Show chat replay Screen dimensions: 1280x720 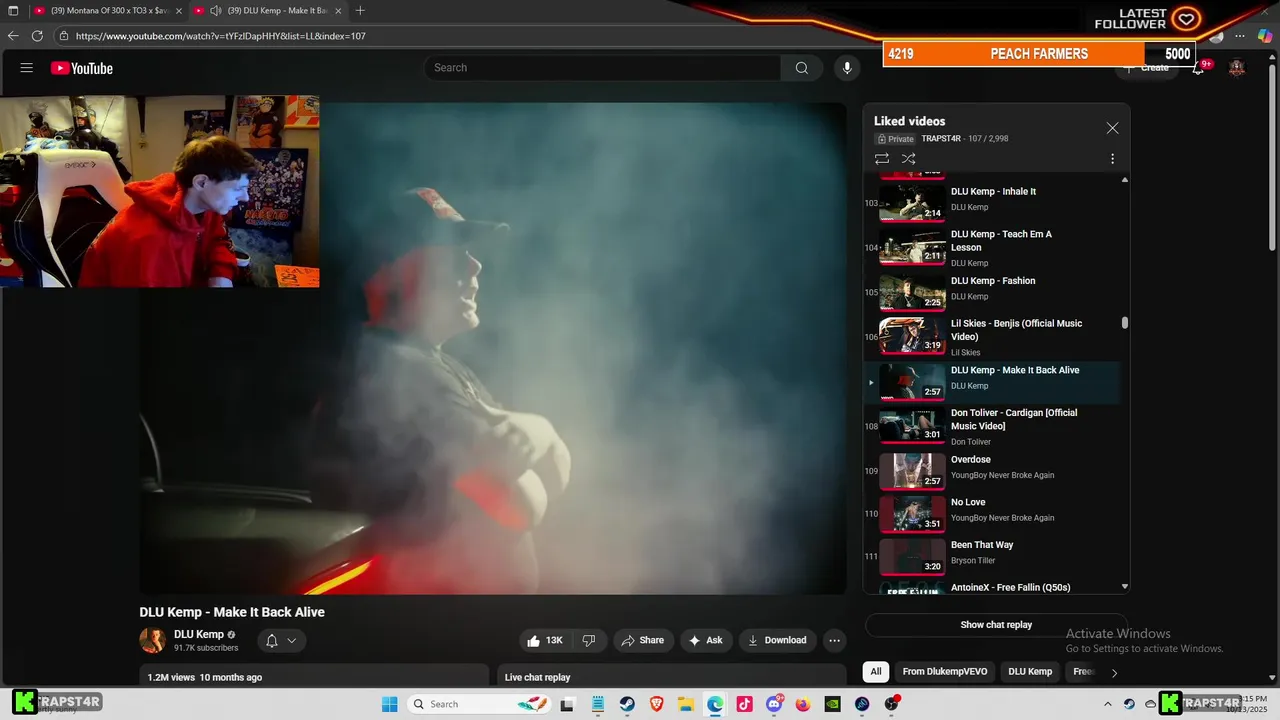pyautogui.click(x=996, y=625)
